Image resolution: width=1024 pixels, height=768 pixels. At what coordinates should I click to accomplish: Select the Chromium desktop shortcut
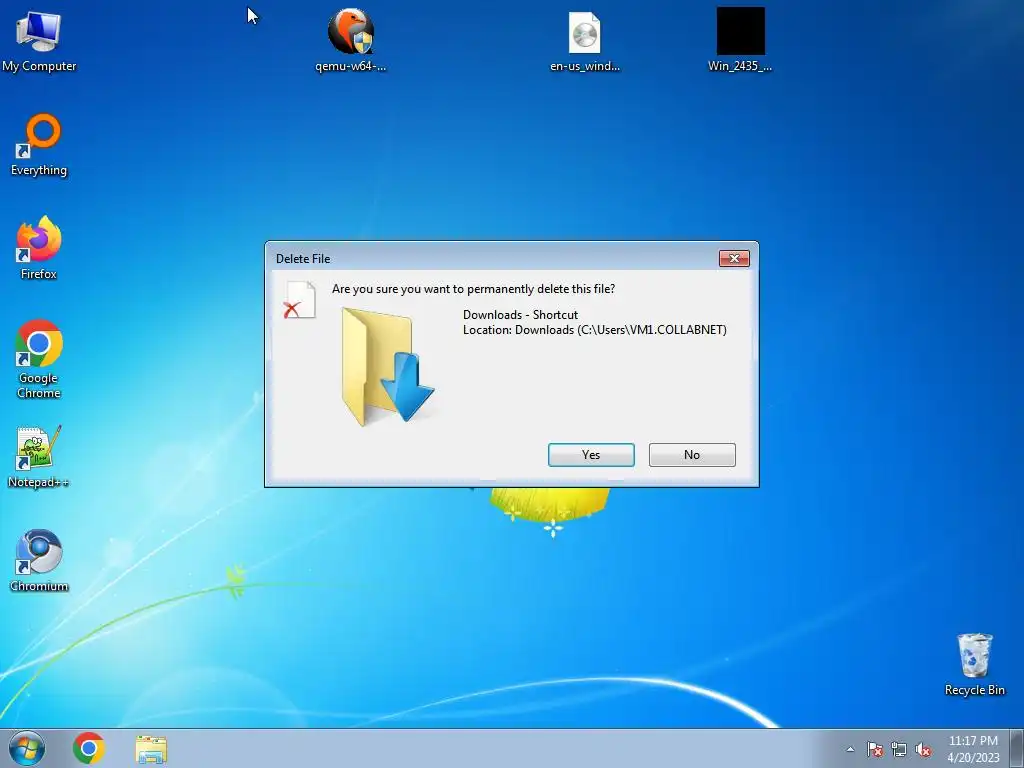39,561
